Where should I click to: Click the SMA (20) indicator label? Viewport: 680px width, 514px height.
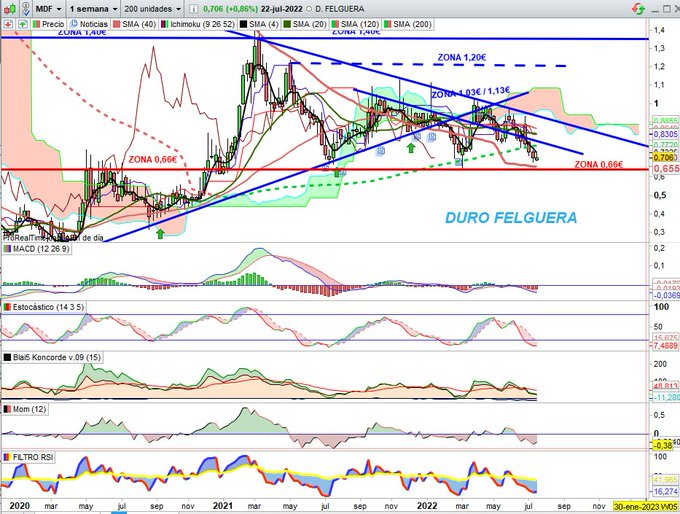305,24
